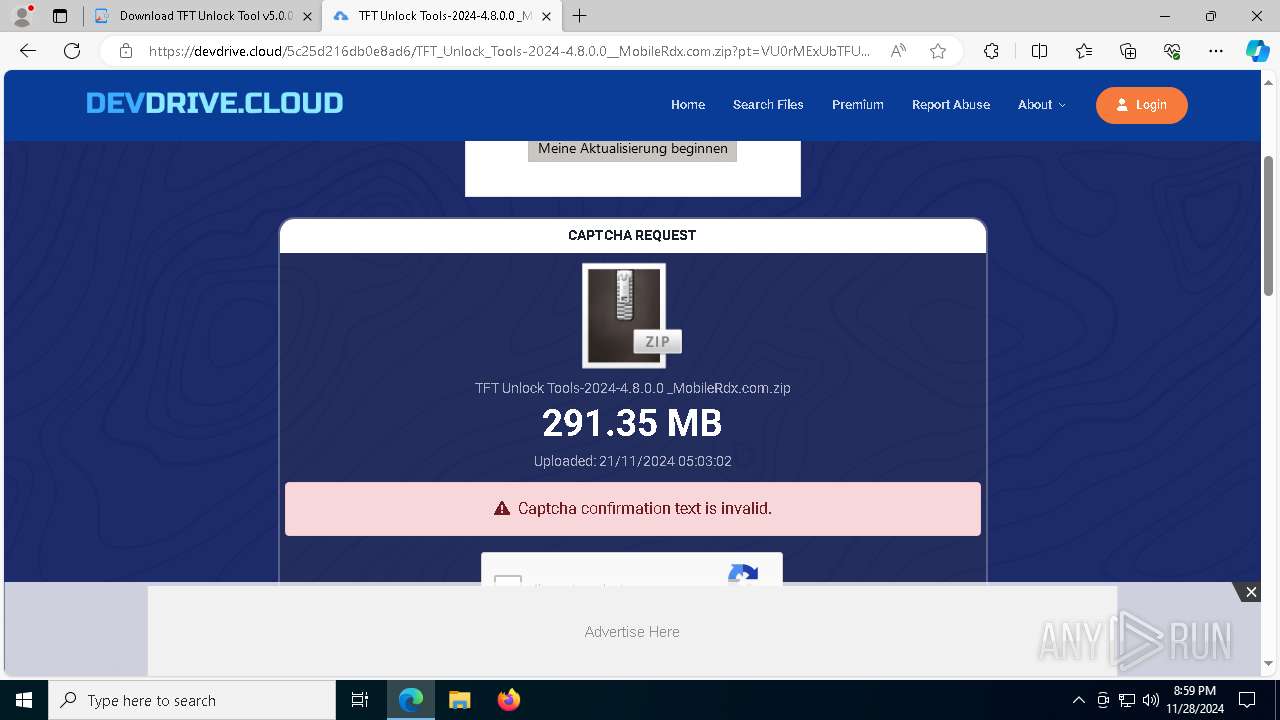The width and height of the screenshot is (1280, 720).
Task: Open the Favorites list icon
Action: click(x=1084, y=51)
